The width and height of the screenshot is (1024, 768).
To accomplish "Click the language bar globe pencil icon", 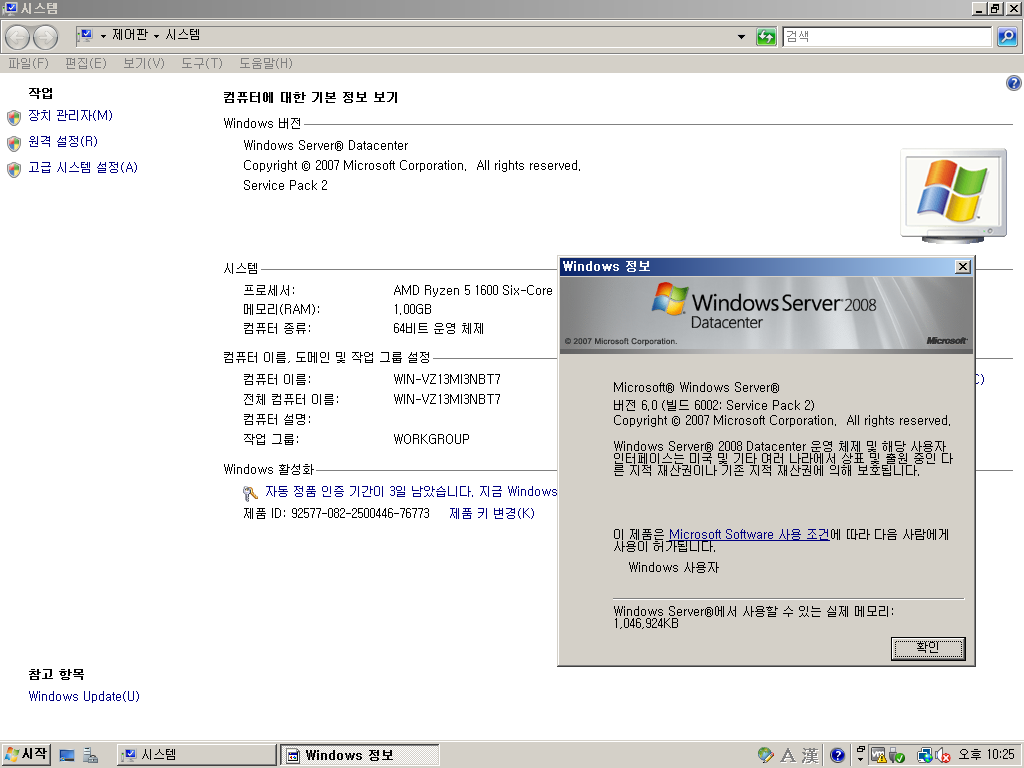I will 765,756.
